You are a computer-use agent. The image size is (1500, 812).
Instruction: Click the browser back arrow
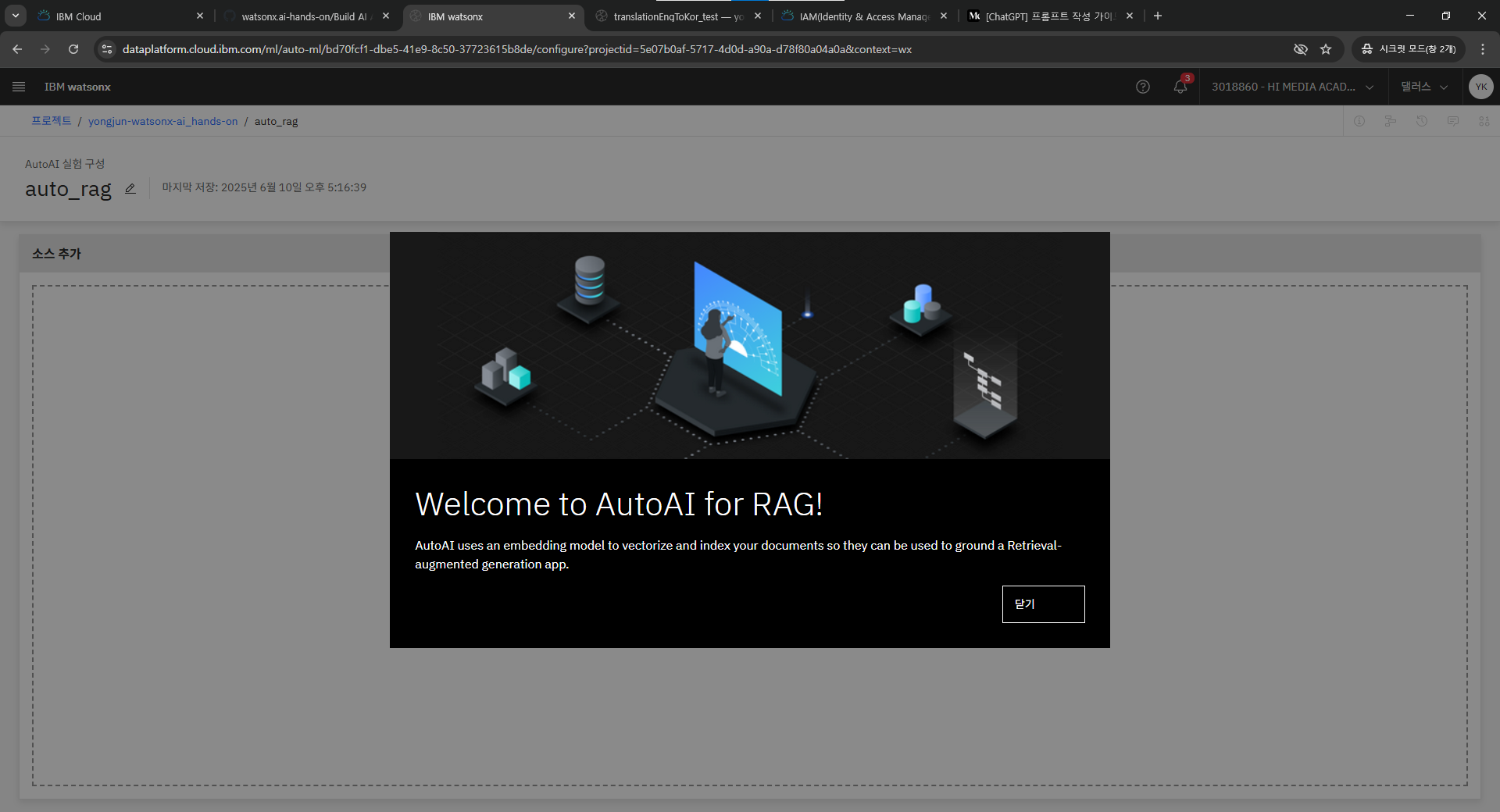coord(17,49)
